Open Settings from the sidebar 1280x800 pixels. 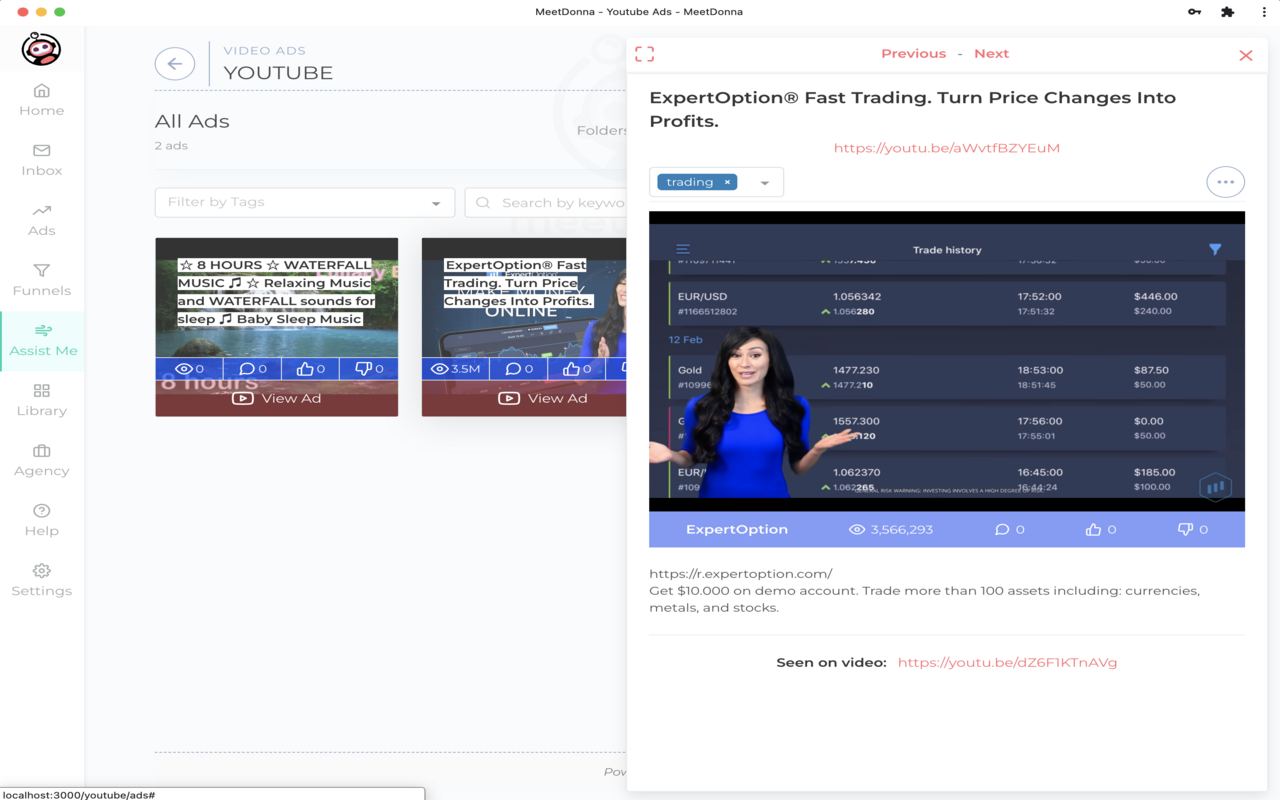(41, 580)
